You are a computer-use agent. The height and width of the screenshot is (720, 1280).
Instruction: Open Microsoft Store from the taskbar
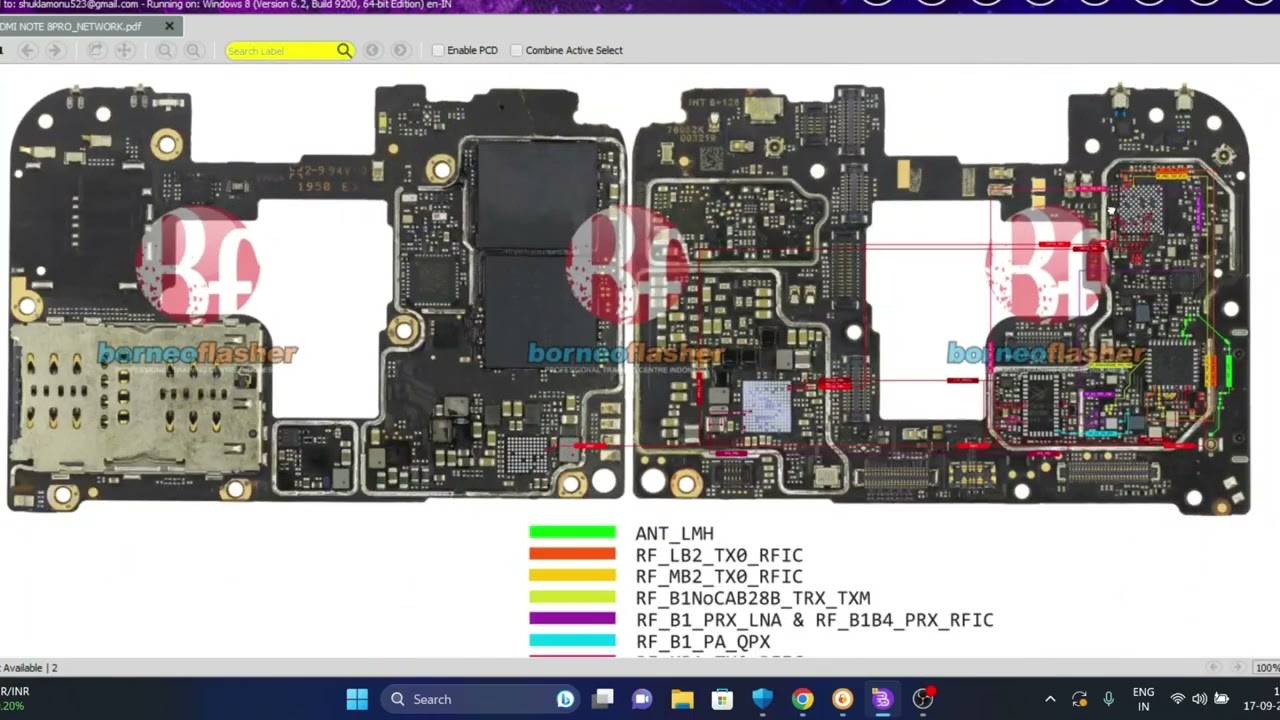(722, 699)
